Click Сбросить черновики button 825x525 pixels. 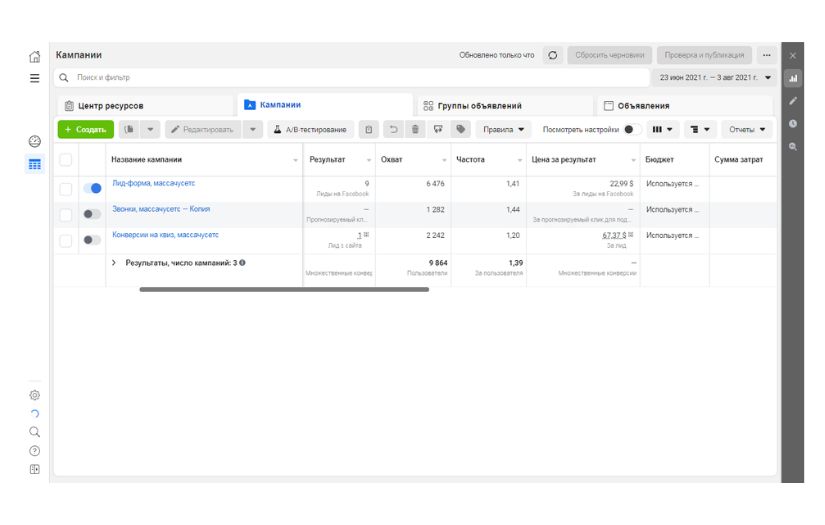(609, 55)
